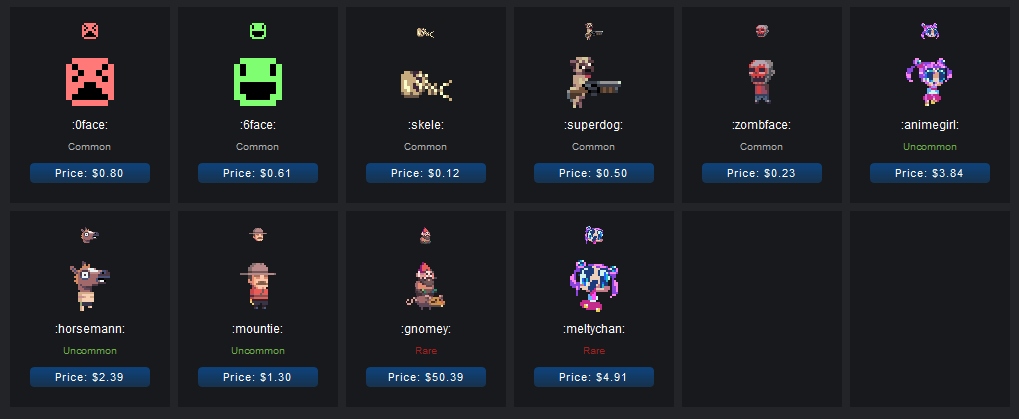Click the large animegirl purple-haired image
Screen dimensions: 1019x419
(x=929, y=82)
